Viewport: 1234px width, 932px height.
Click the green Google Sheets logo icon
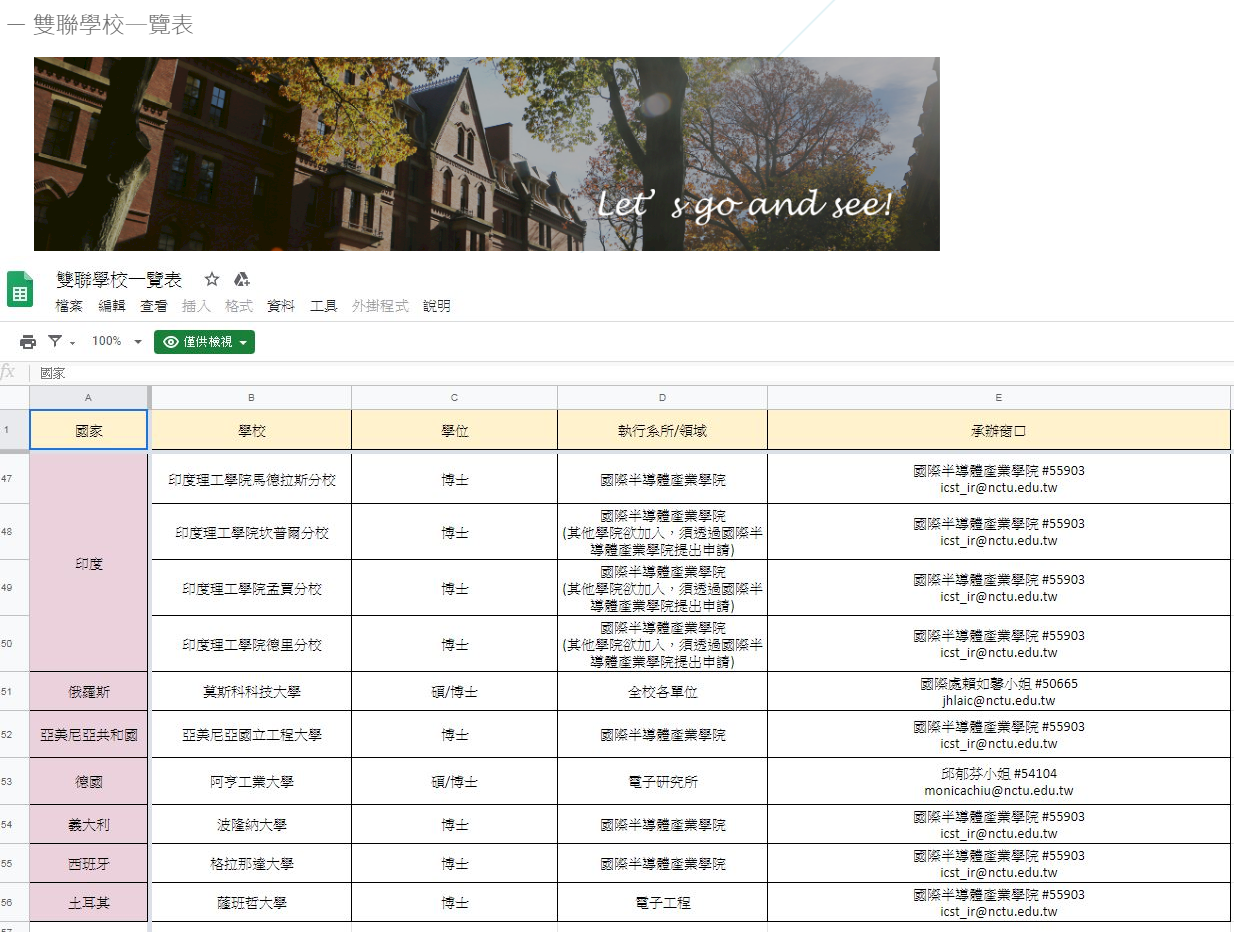[20, 289]
